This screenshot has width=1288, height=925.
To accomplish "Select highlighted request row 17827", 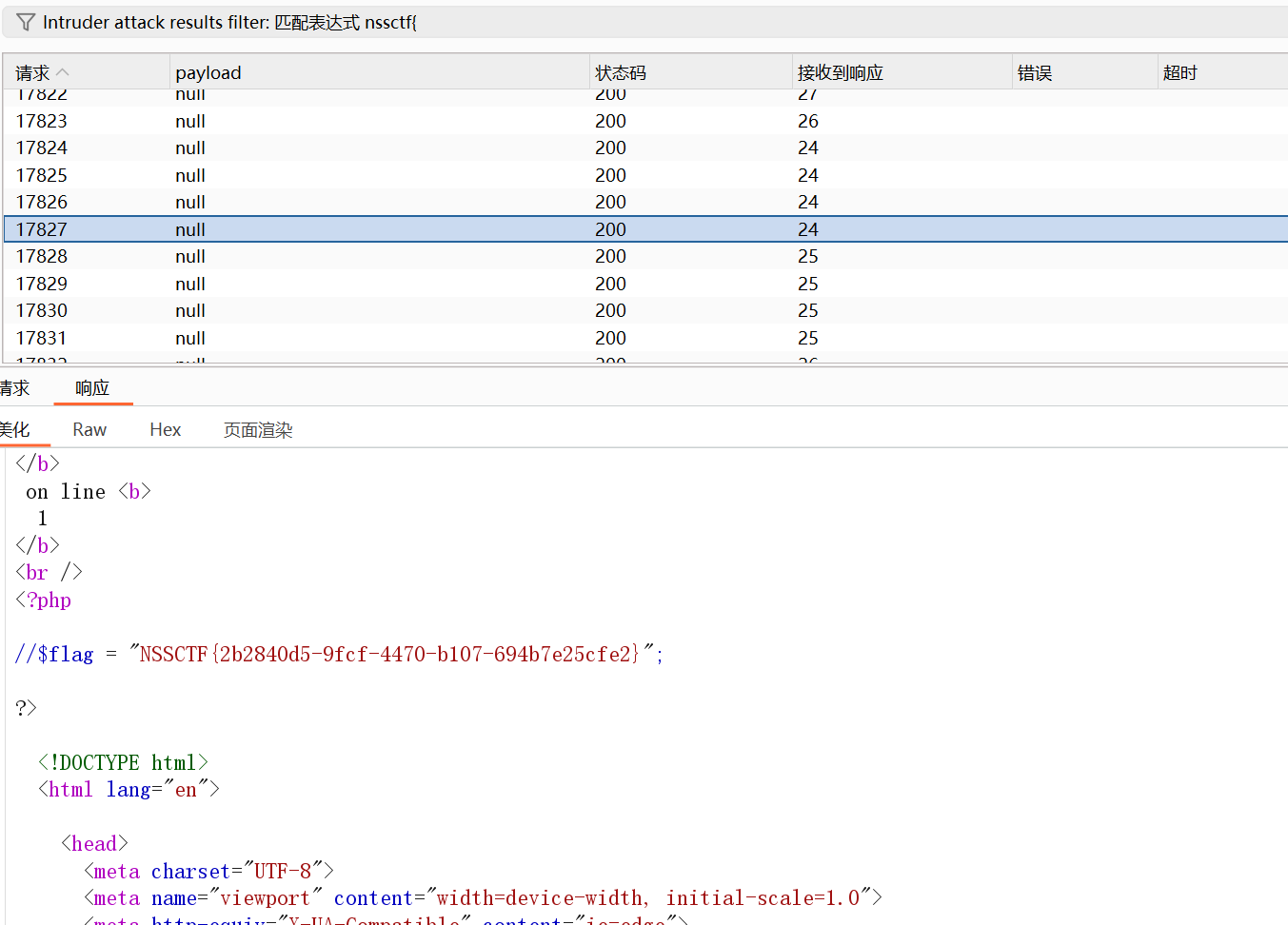I will click(x=645, y=229).
